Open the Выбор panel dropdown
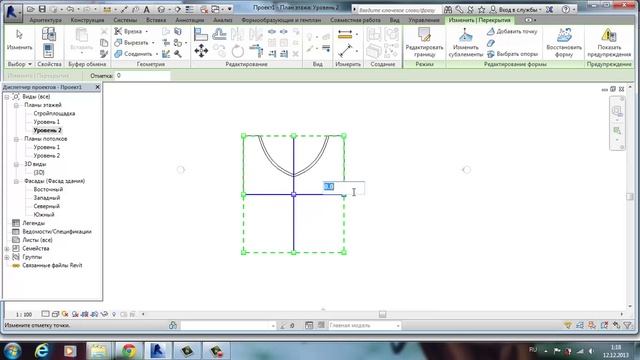The image size is (640, 360). pos(19,64)
